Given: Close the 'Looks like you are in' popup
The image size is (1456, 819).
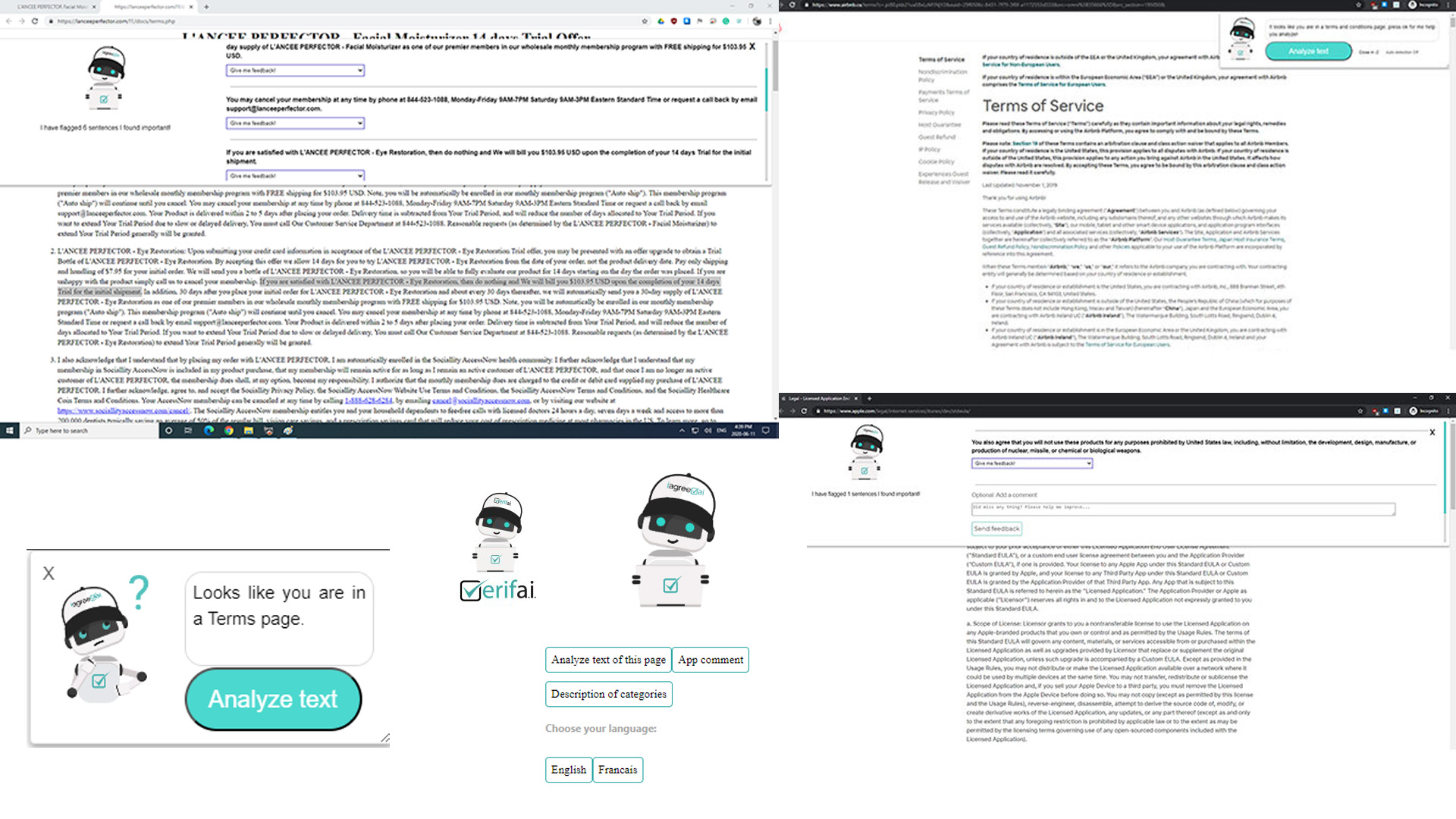Looking at the screenshot, I should click(x=49, y=574).
